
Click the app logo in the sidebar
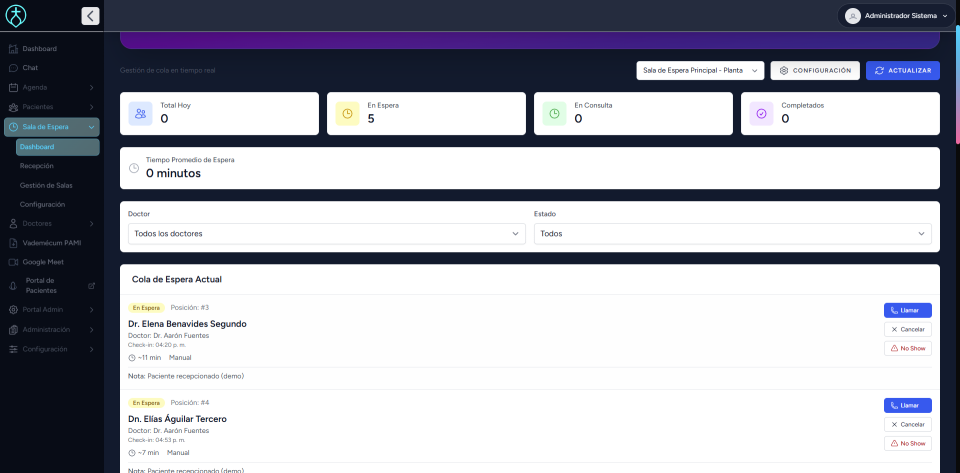tap(17, 16)
